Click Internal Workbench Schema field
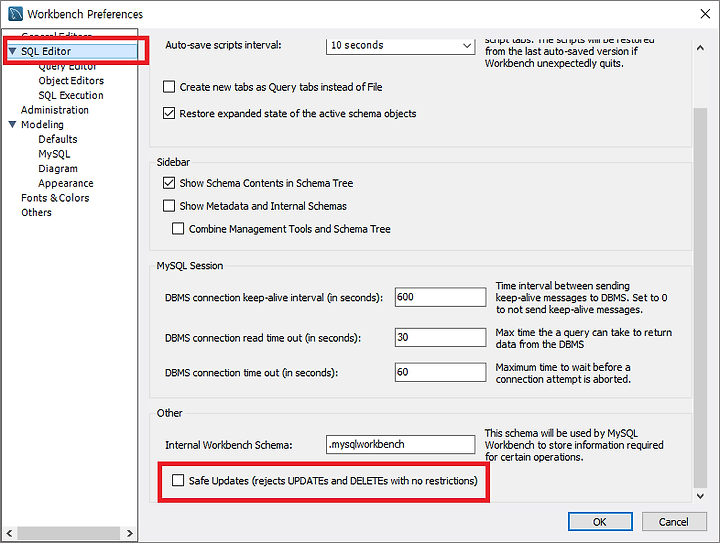The width and height of the screenshot is (720, 543). (x=400, y=444)
